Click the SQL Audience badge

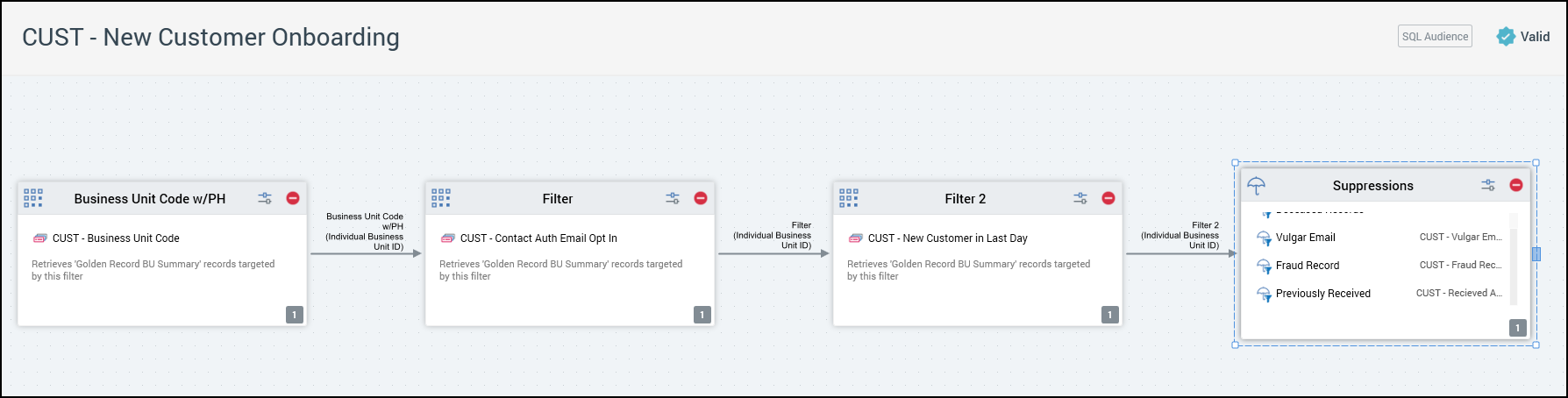[x=1435, y=36]
